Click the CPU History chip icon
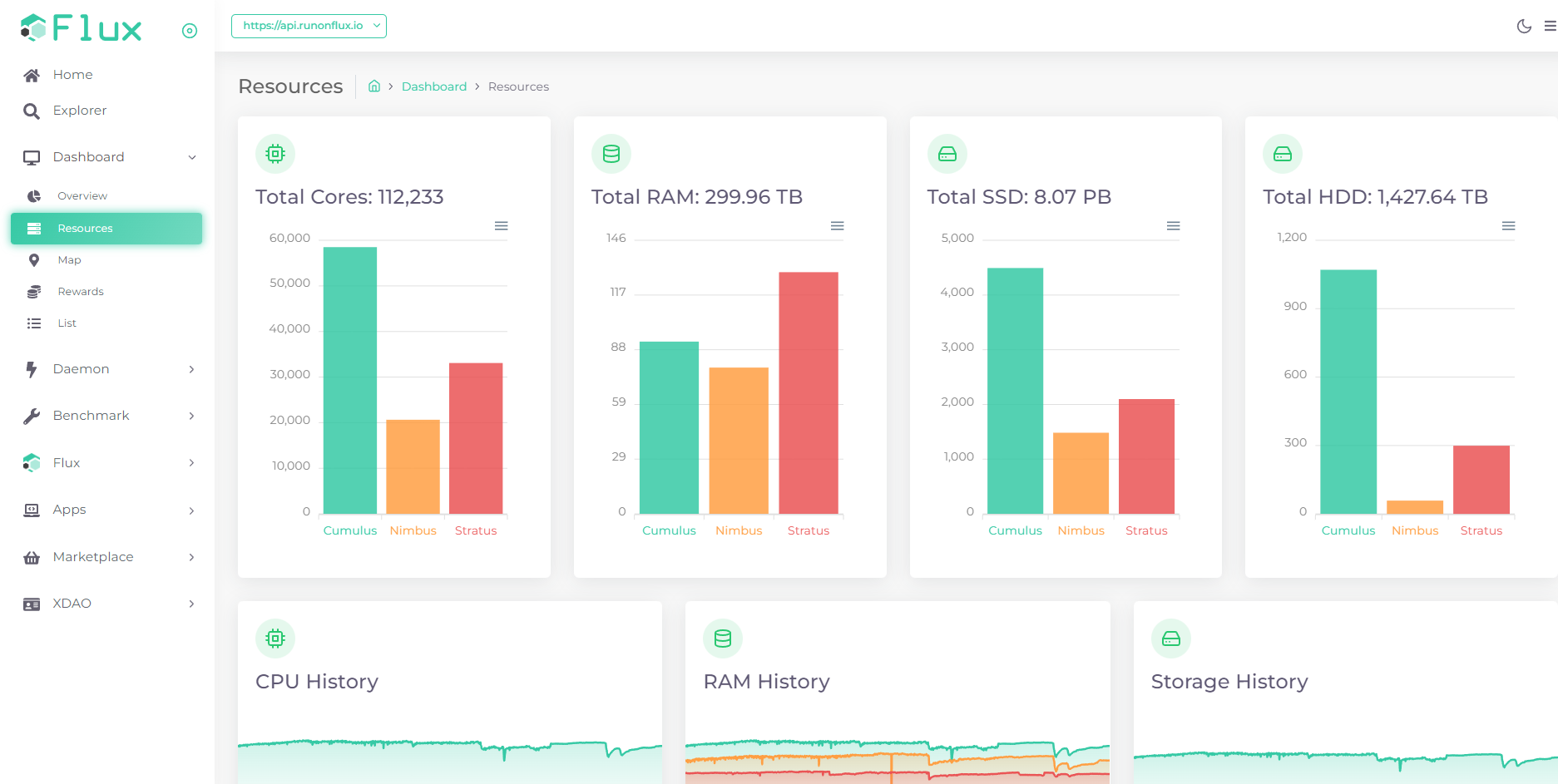 click(x=275, y=639)
